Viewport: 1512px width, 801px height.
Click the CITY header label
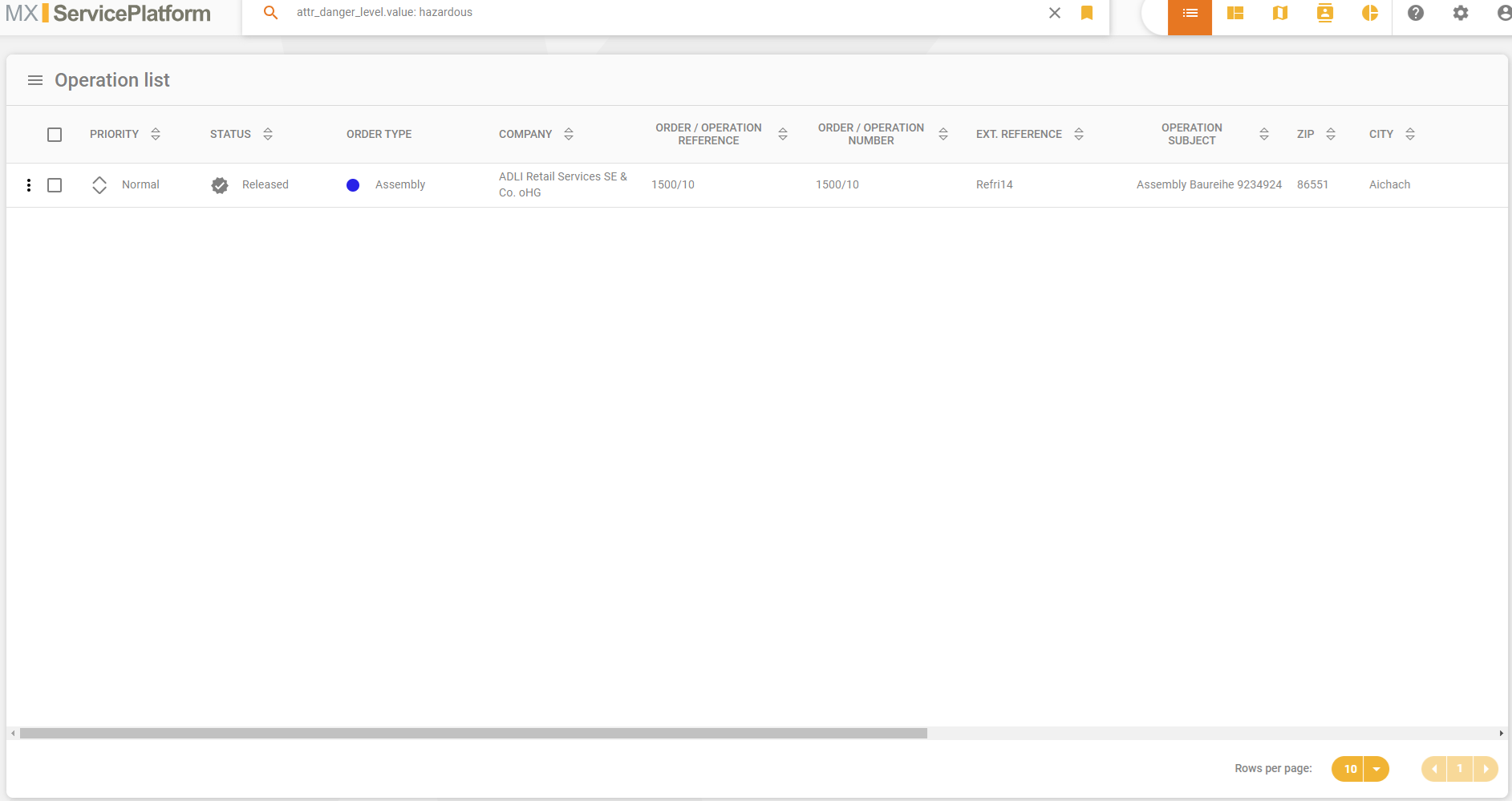(x=1381, y=134)
